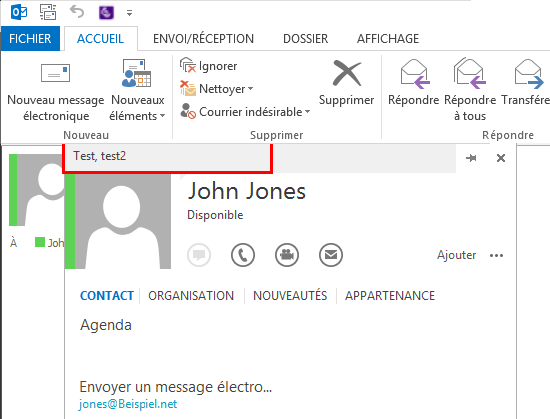550x419 pixels.
Task: Click the Répondre envelope icon
Action: click(x=415, y=74)
